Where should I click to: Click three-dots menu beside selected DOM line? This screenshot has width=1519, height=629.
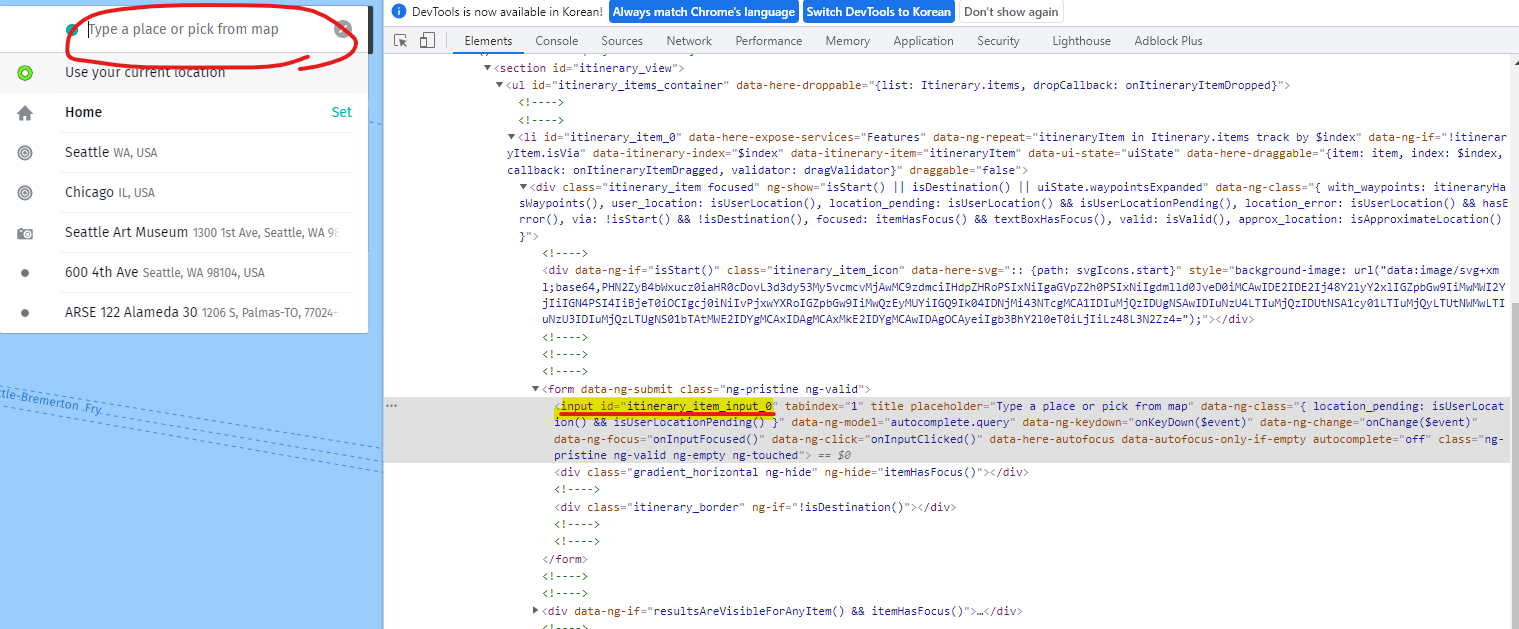(392, 406)
